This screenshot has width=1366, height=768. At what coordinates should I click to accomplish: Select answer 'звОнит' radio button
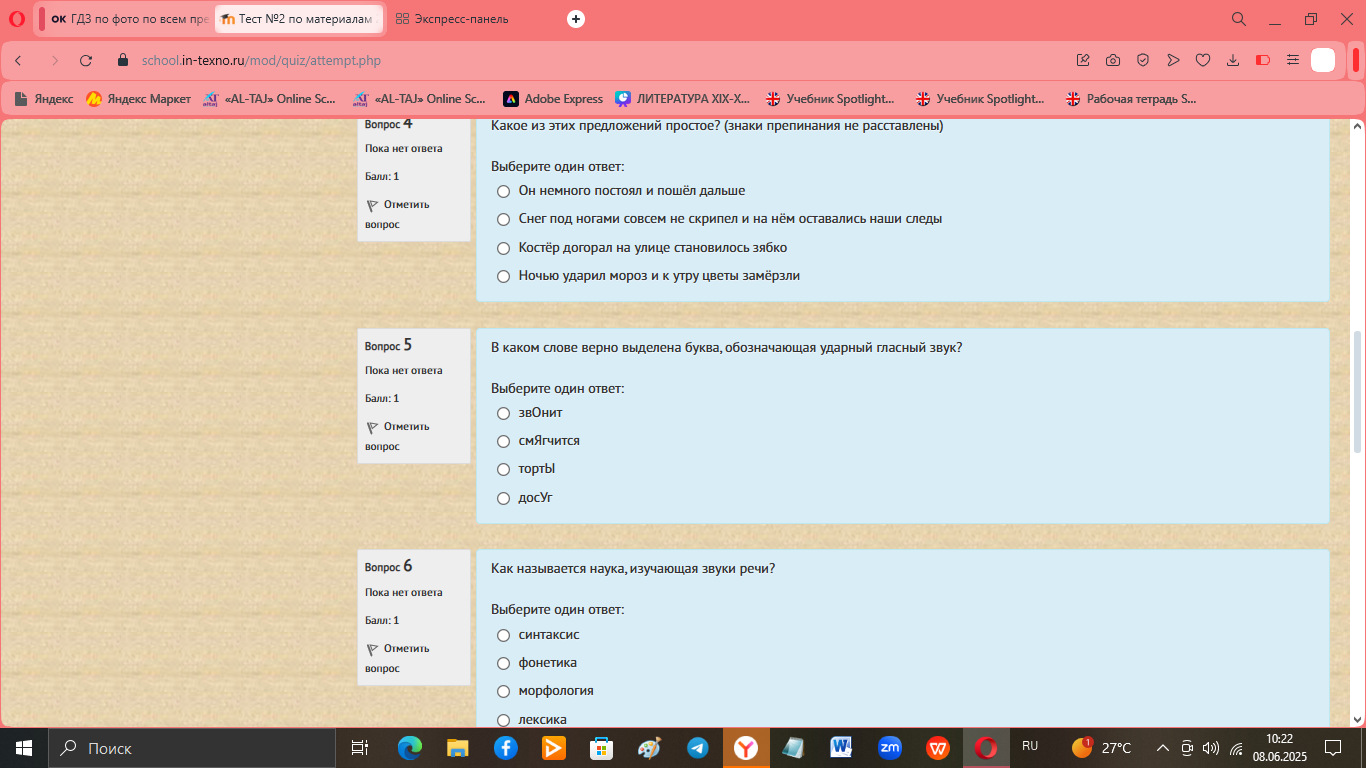[504, 413]
